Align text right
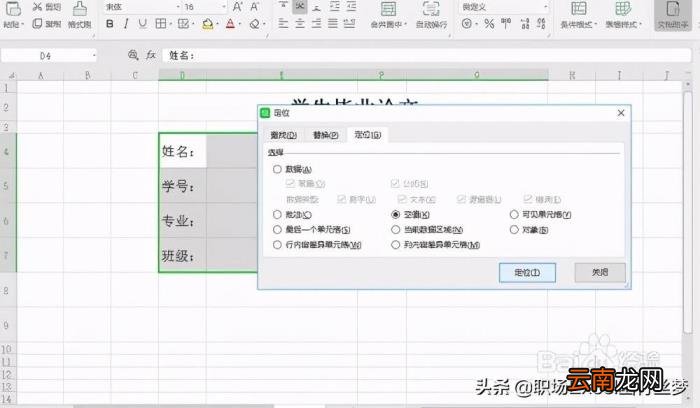This screenshot has height=408, width=700. coord(317,23)
